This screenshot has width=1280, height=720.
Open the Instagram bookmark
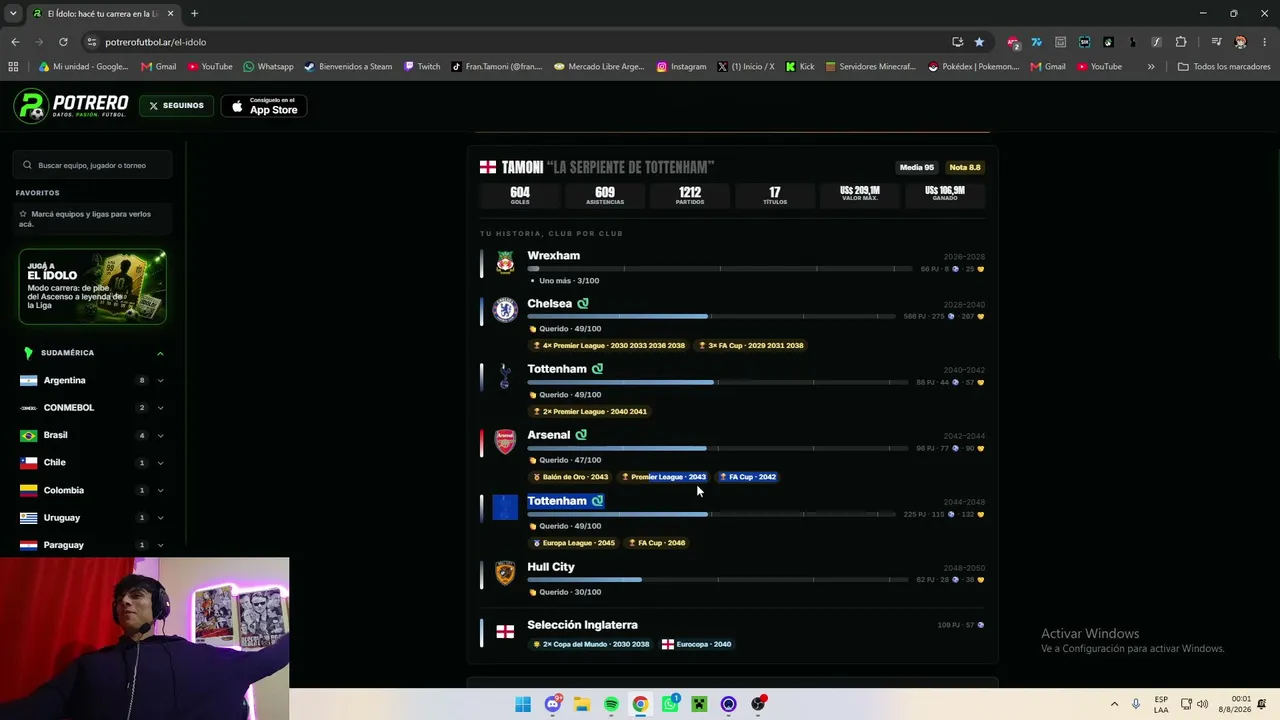point(681,67)
